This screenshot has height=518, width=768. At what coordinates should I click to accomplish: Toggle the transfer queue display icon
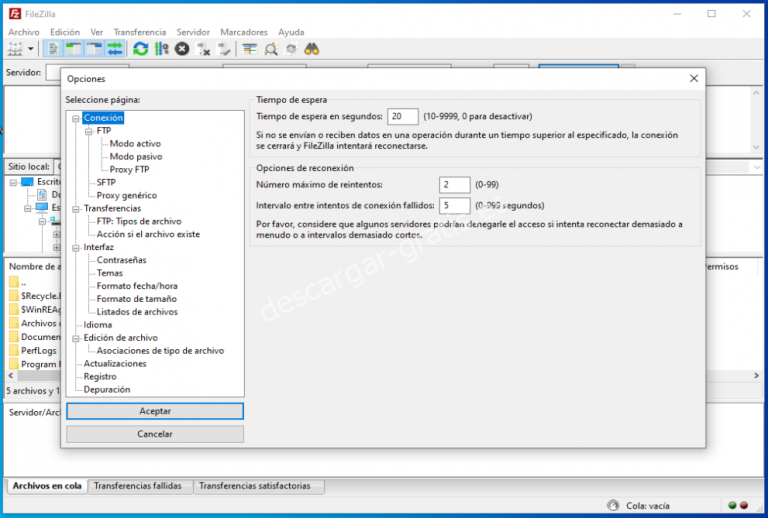click(x=115, y=49)
